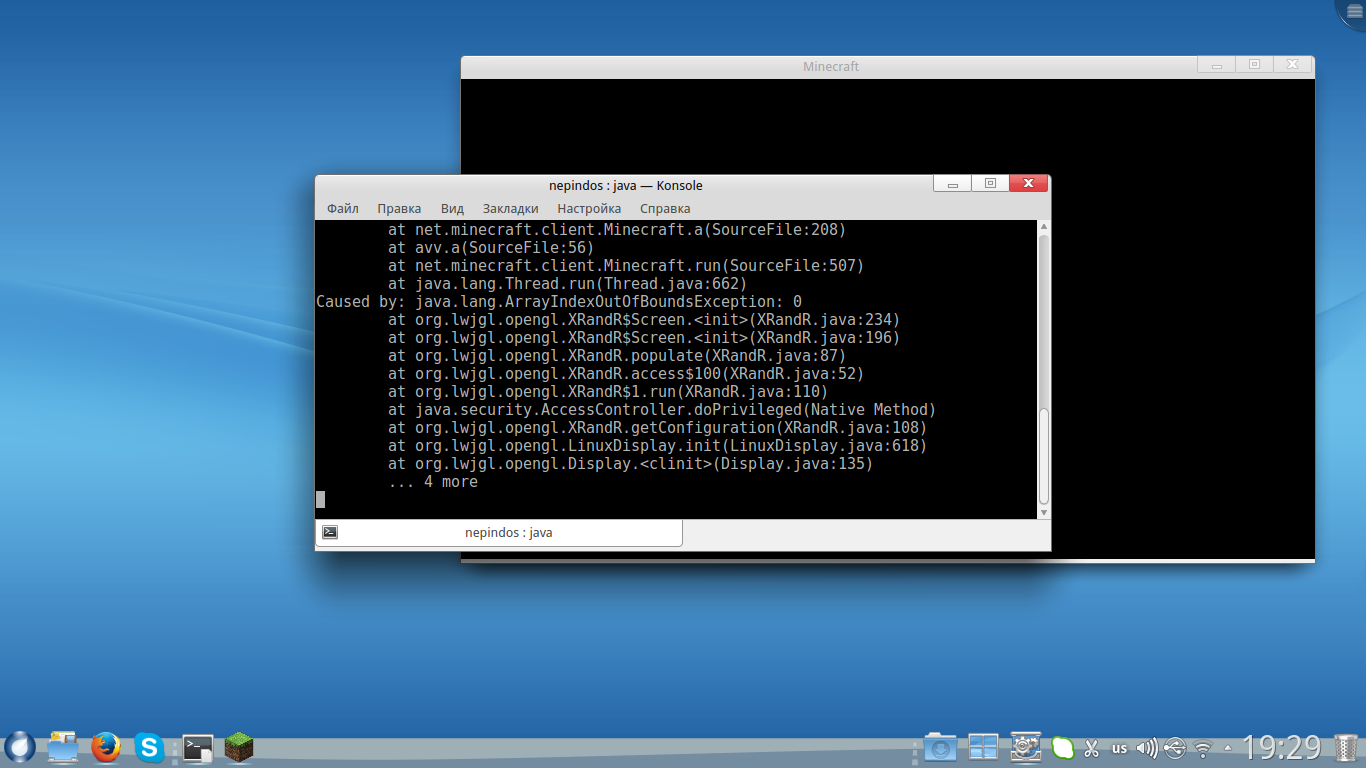Screen dimensions: 1366x768
Task: Close the Minecraft window
Action: click(x=1292, y=64)
